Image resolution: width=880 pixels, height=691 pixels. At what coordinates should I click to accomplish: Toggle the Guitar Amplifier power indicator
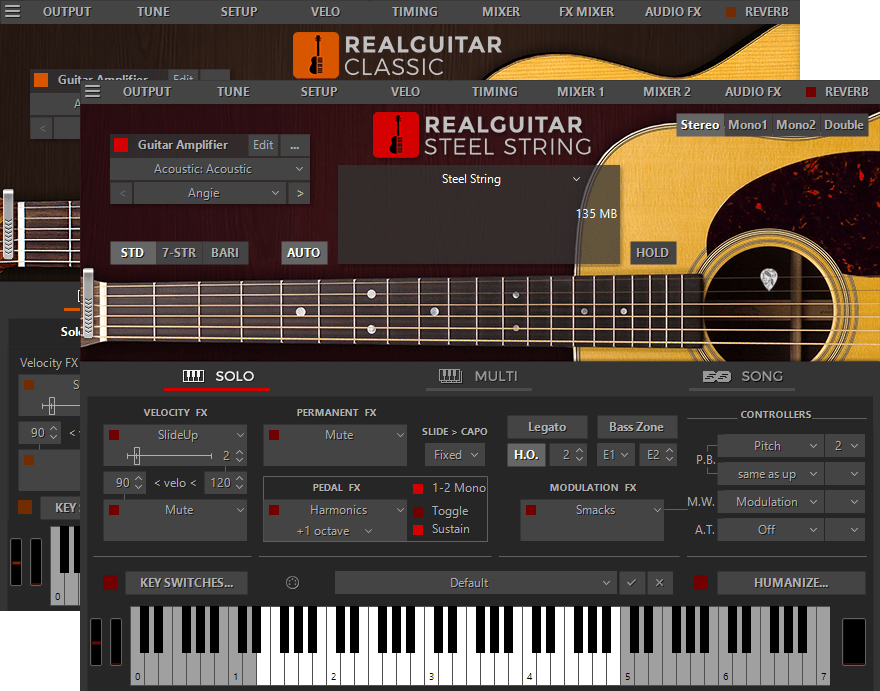point(121,145)
